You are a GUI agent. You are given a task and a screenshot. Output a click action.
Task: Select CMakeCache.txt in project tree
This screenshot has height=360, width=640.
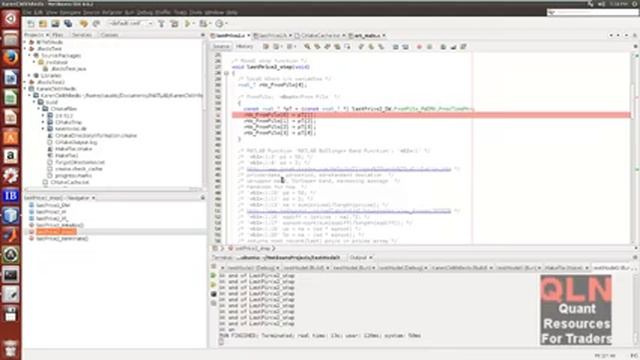[70, 182]
